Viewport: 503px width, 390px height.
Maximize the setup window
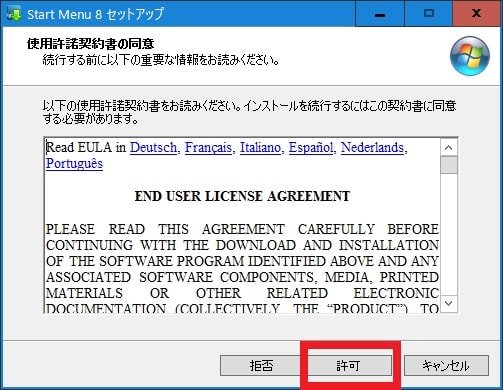(x=429, y=14)
